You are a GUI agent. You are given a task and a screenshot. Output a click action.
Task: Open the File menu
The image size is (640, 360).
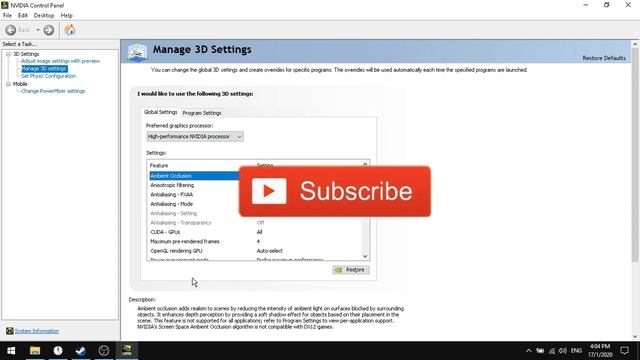tap(7, 16)
